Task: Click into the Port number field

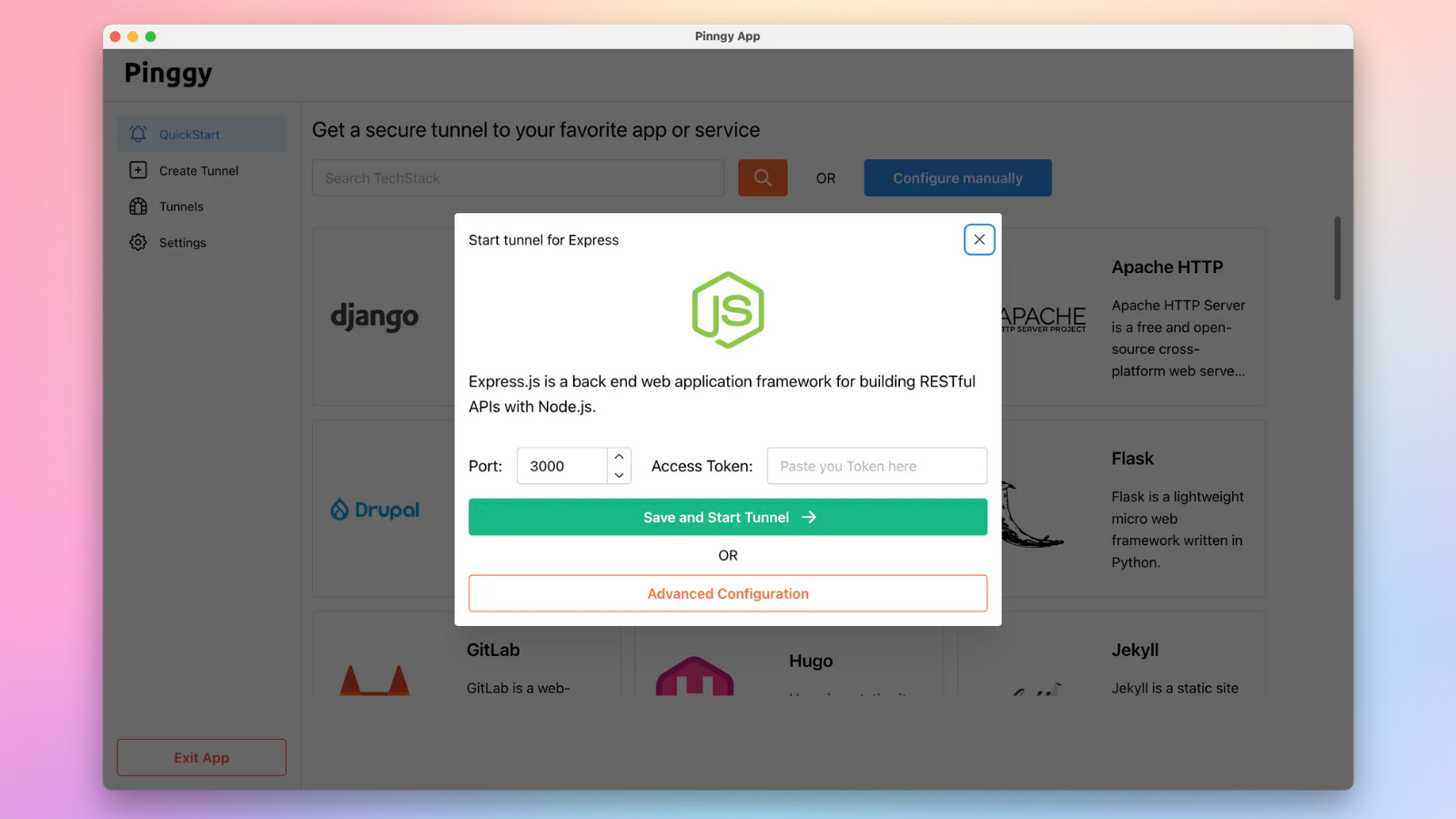Action: [562, 466]
